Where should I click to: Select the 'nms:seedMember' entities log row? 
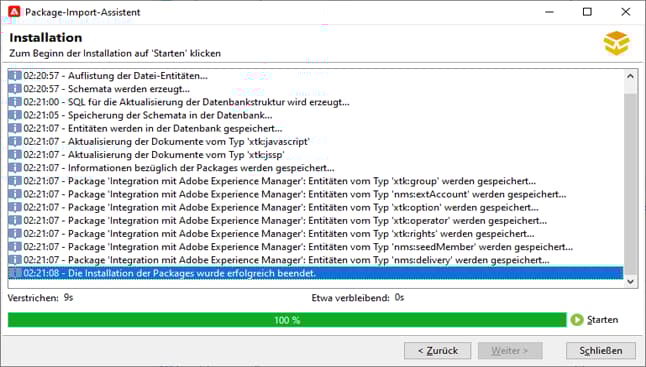[316, 247]
